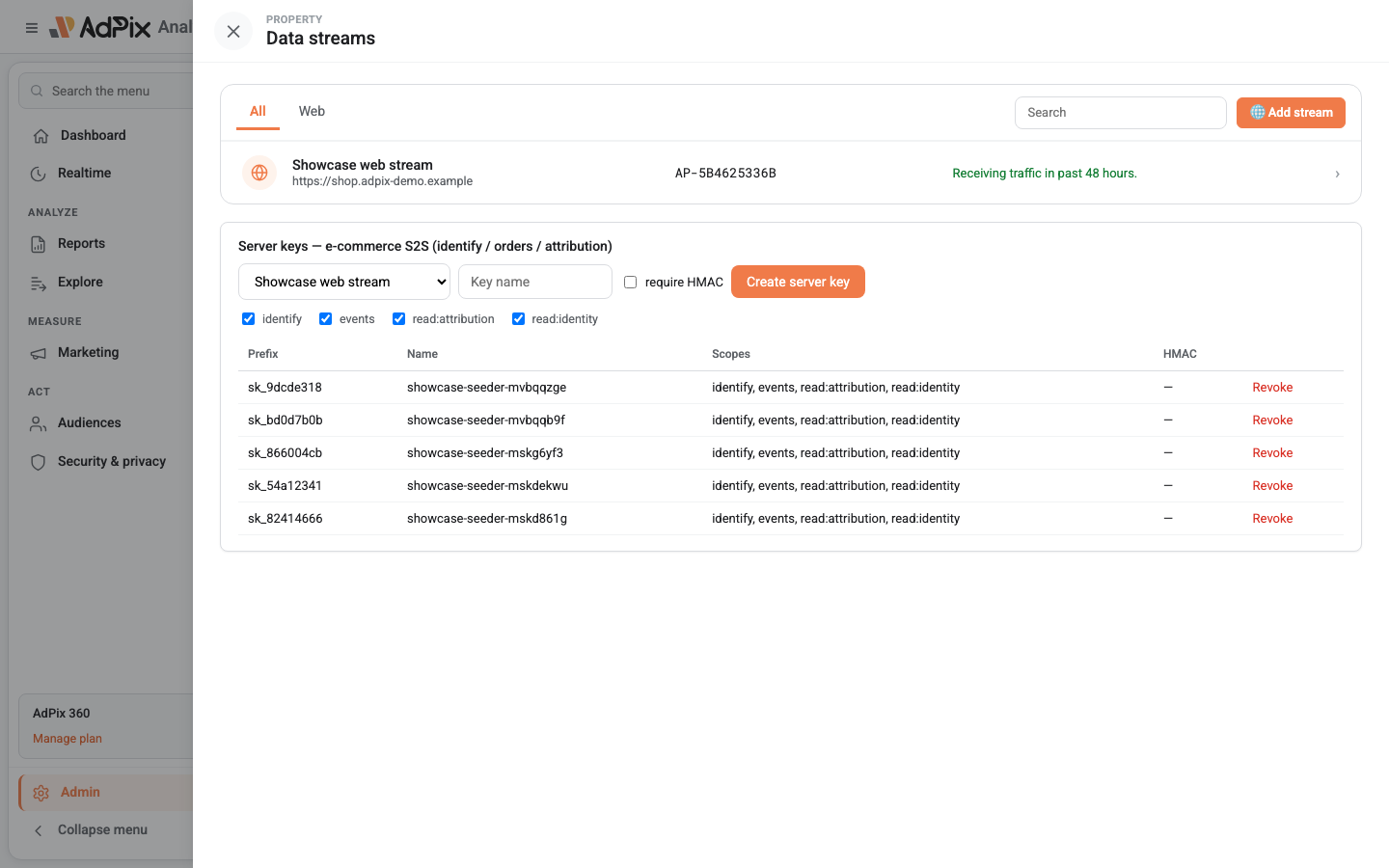Click the Admin gear icon
Viewport: 1389px width, 868px height.
click(41, 793)
